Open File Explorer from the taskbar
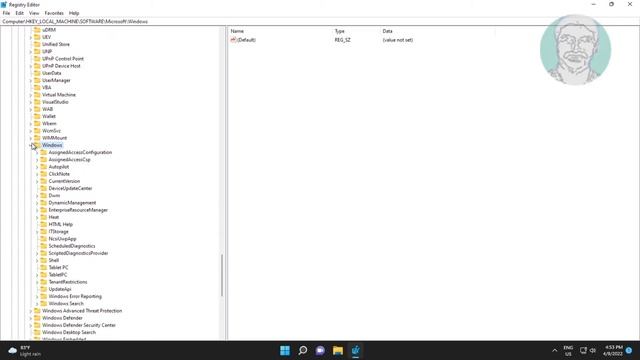Screen dimensions: 640x360 point(338,350)
